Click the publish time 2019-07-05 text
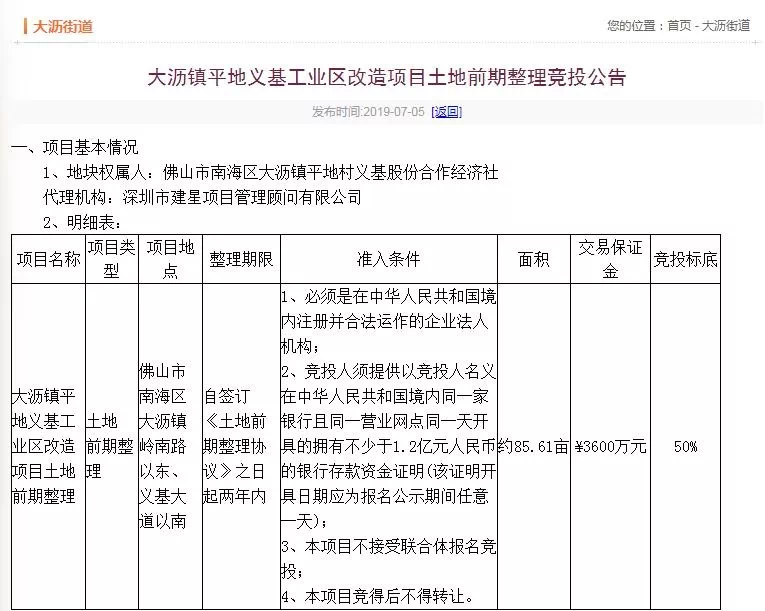The image size is (765, 611). pyautogui.click(x=368, y=112)
